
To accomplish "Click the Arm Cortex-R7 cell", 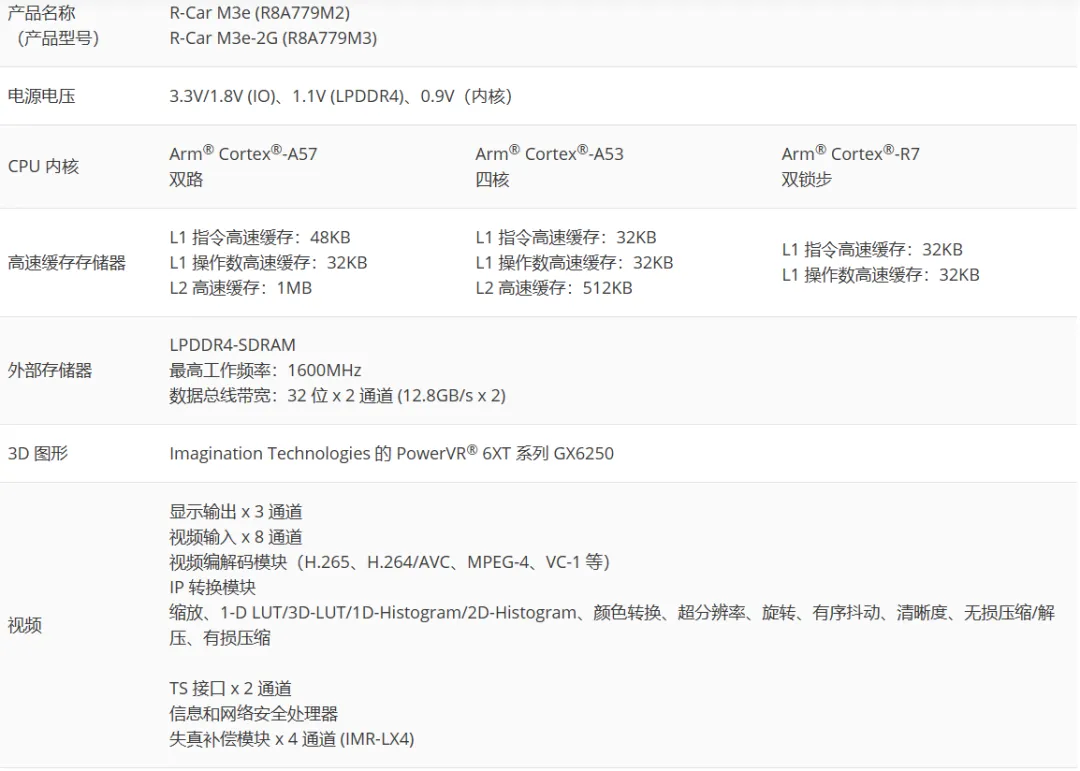I will 850,154.
